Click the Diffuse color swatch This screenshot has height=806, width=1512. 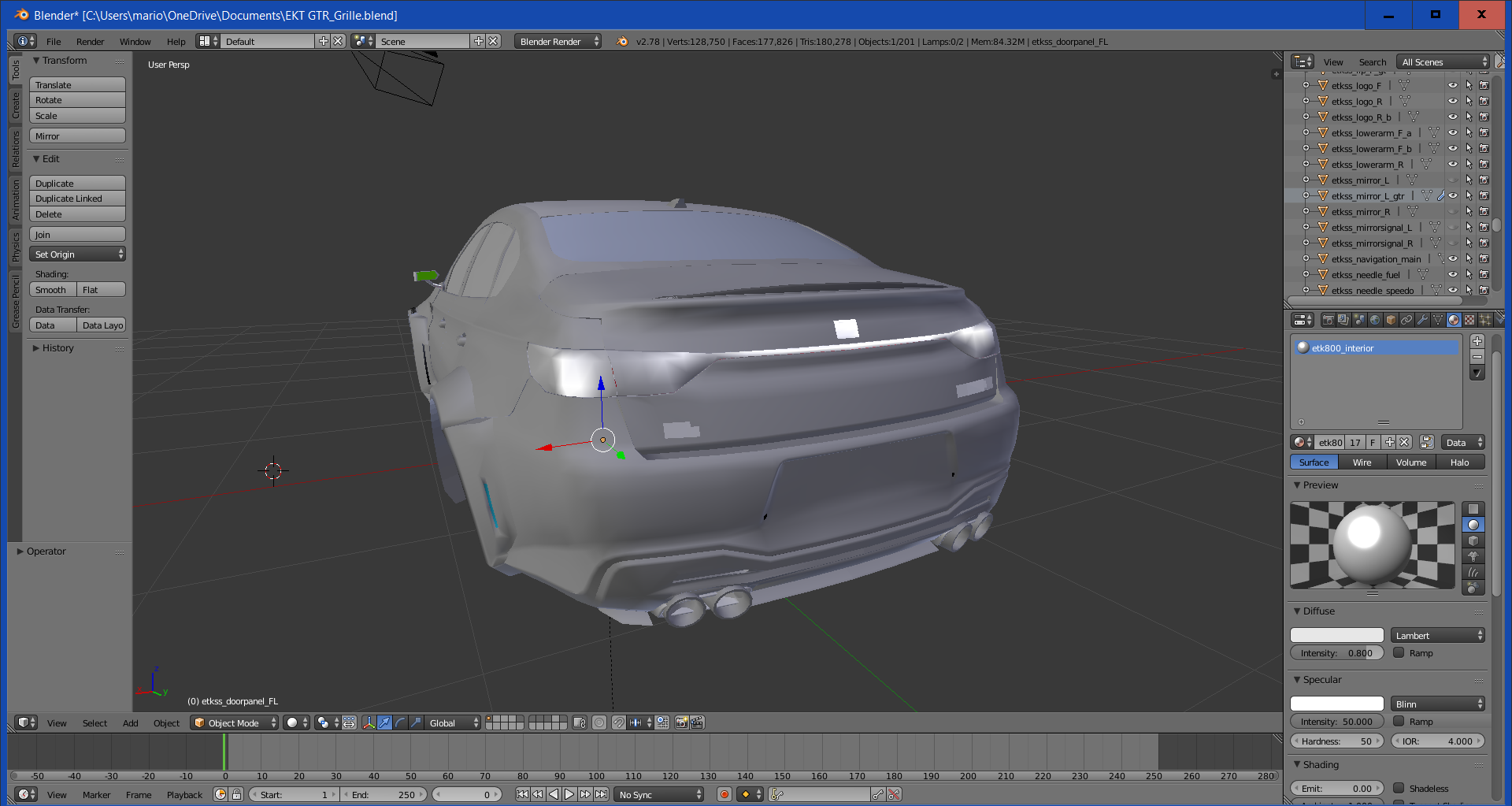coord(1336,635)
